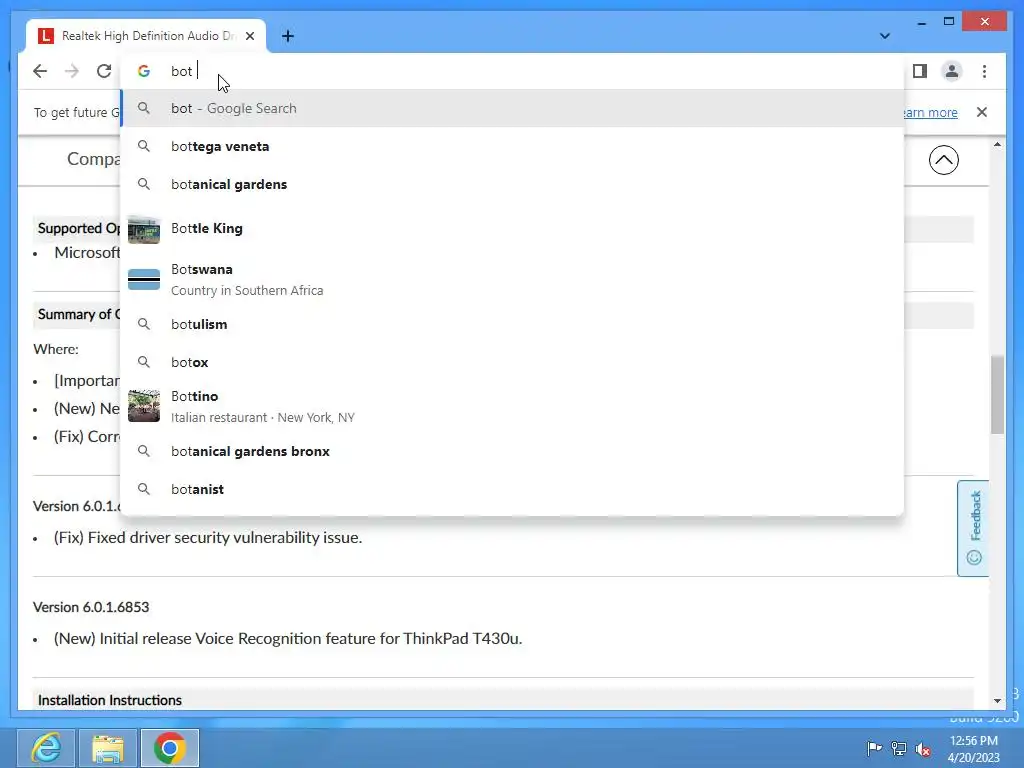Click 'Installation Instructions' heading
This screenshot has height=768, width=1024.
tap(110, 700)
